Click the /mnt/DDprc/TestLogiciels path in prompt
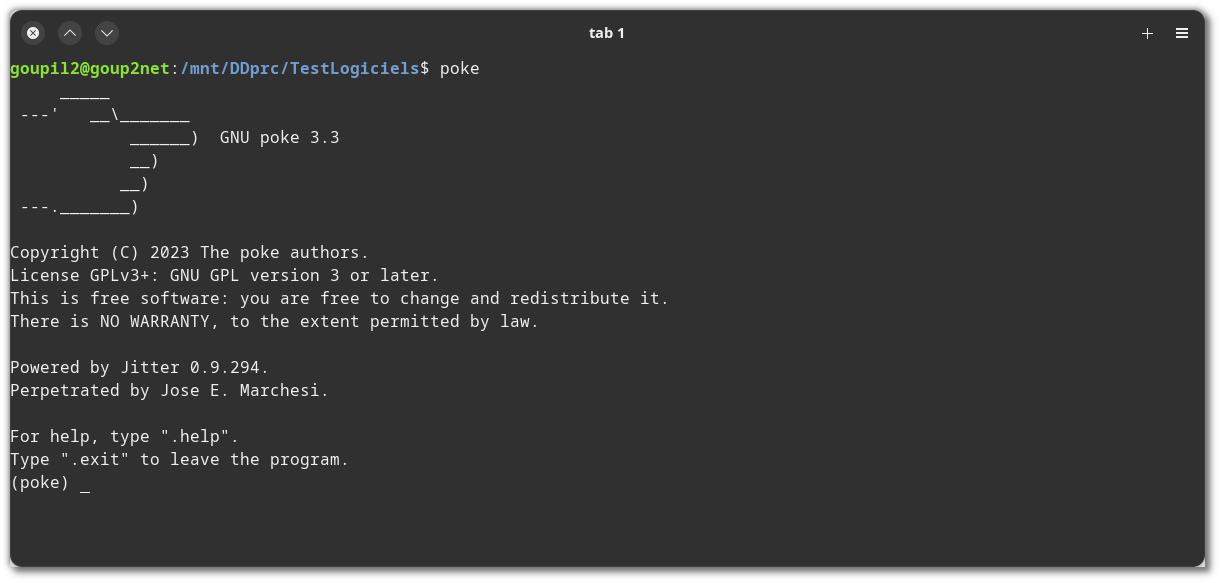1221x583 pixels. click(300, 69)
